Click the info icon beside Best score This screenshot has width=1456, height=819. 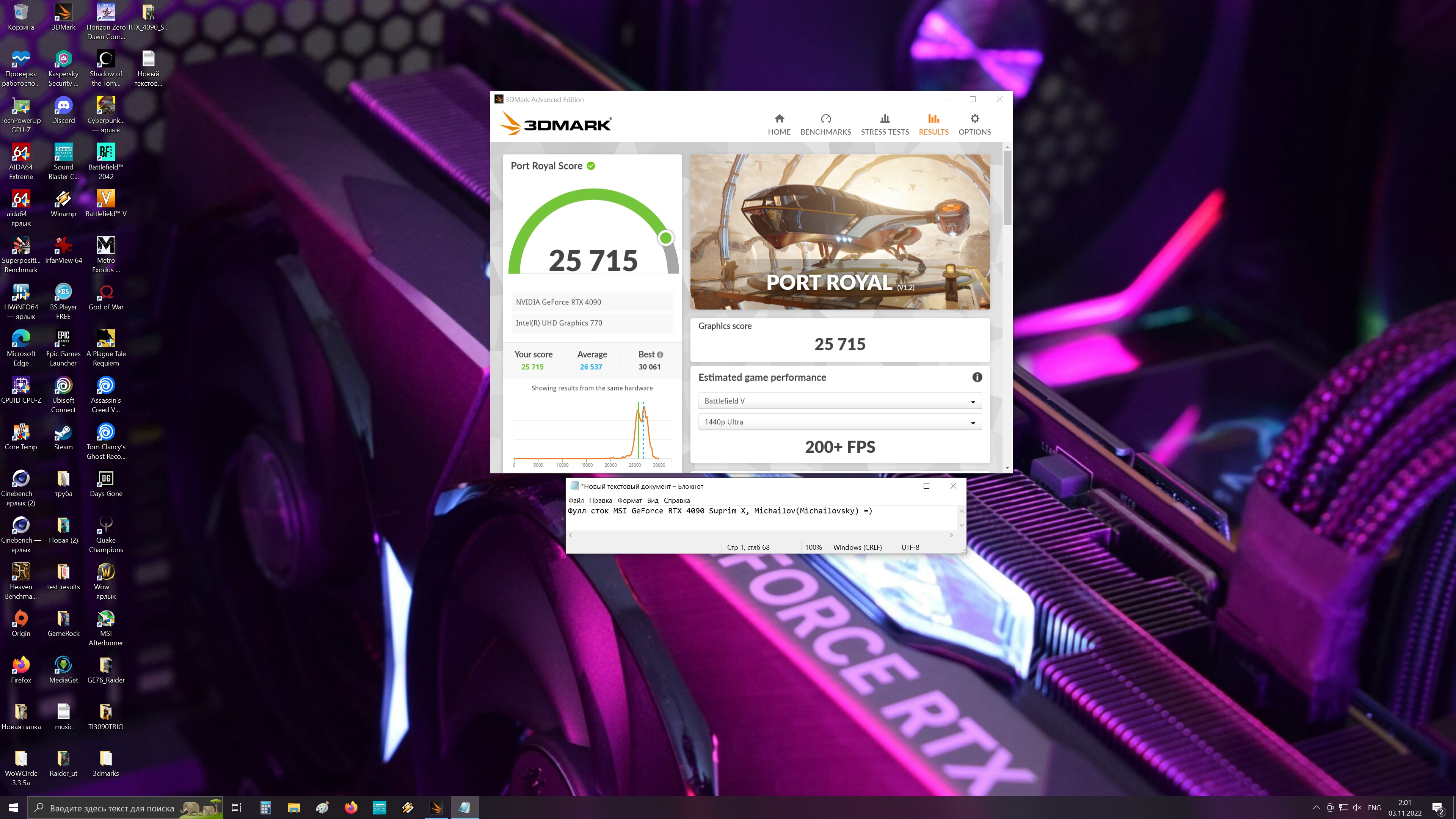(660, 355)
